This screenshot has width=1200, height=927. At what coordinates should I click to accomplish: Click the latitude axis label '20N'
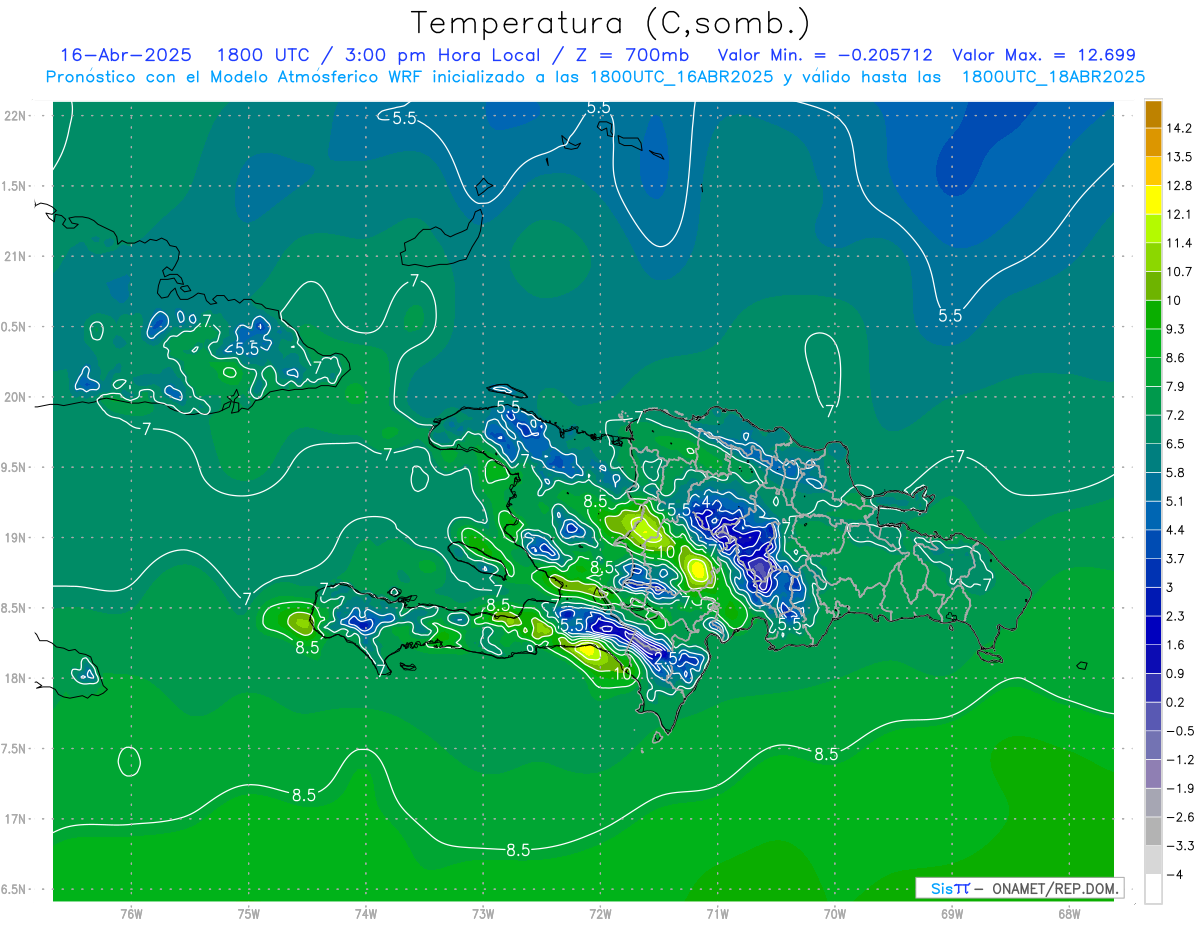16,397
